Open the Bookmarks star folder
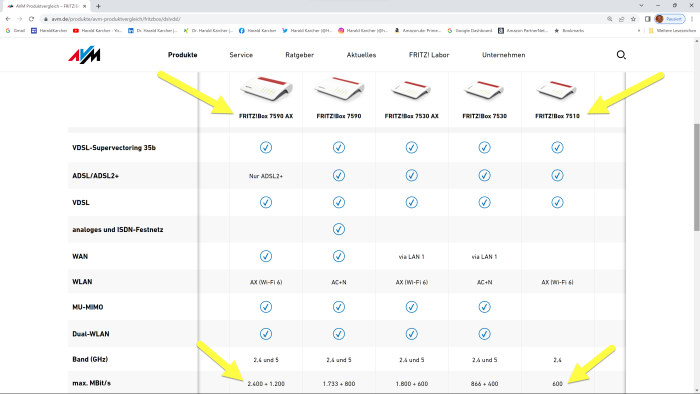The height and width of the screenshot is (394, 700). click(569, 31)
